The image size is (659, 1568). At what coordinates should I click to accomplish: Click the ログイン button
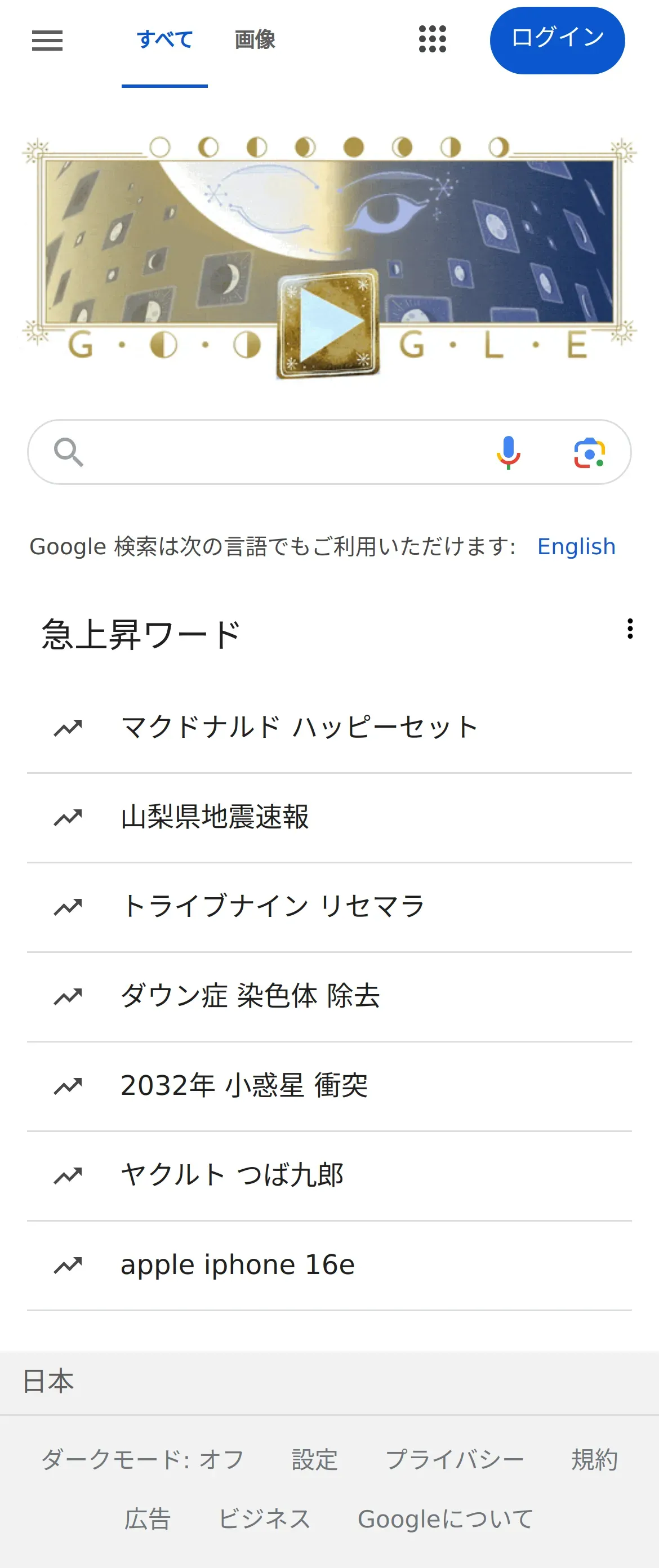click(557, 40)
